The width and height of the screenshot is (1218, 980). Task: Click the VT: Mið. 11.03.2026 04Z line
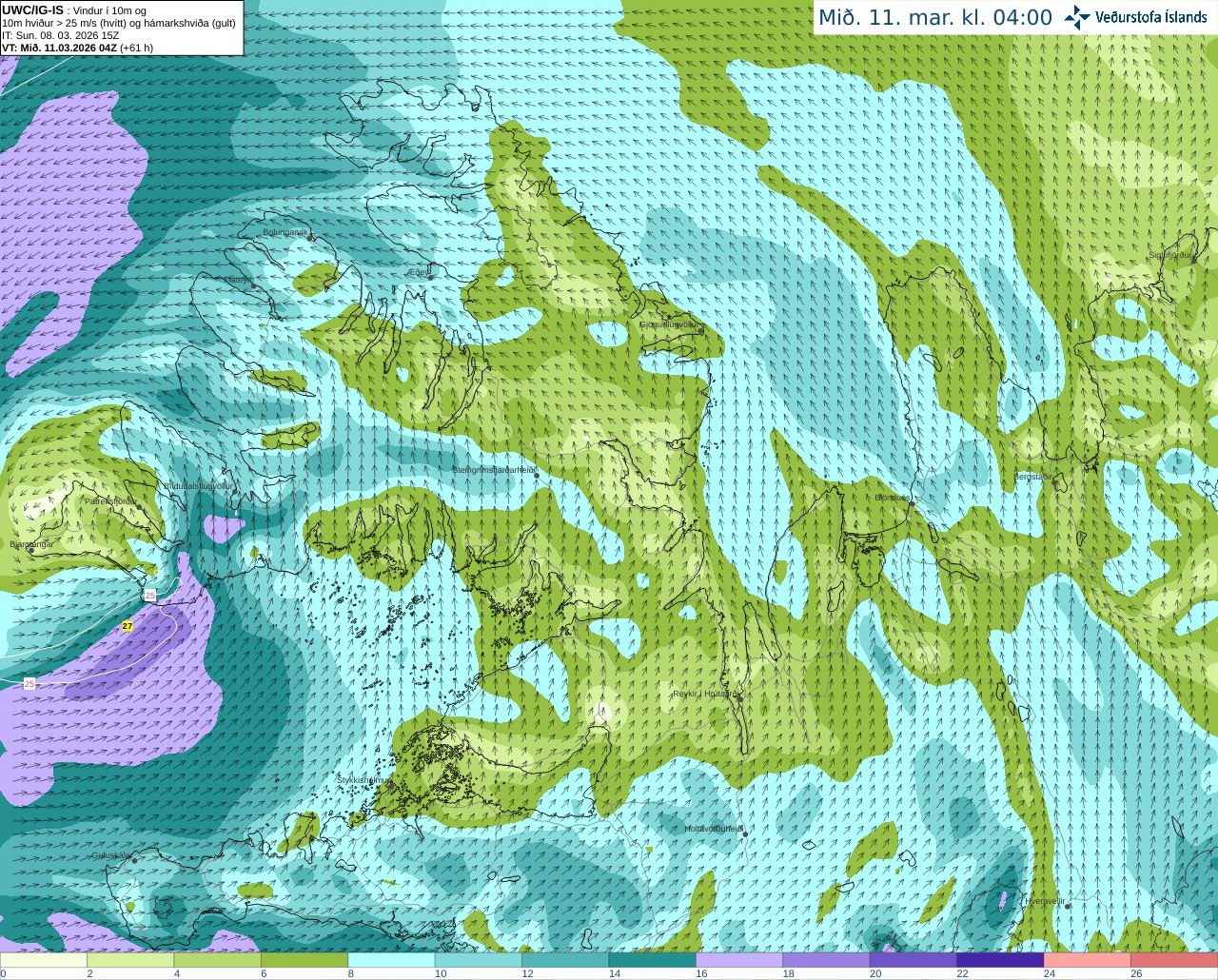(77, 48)
